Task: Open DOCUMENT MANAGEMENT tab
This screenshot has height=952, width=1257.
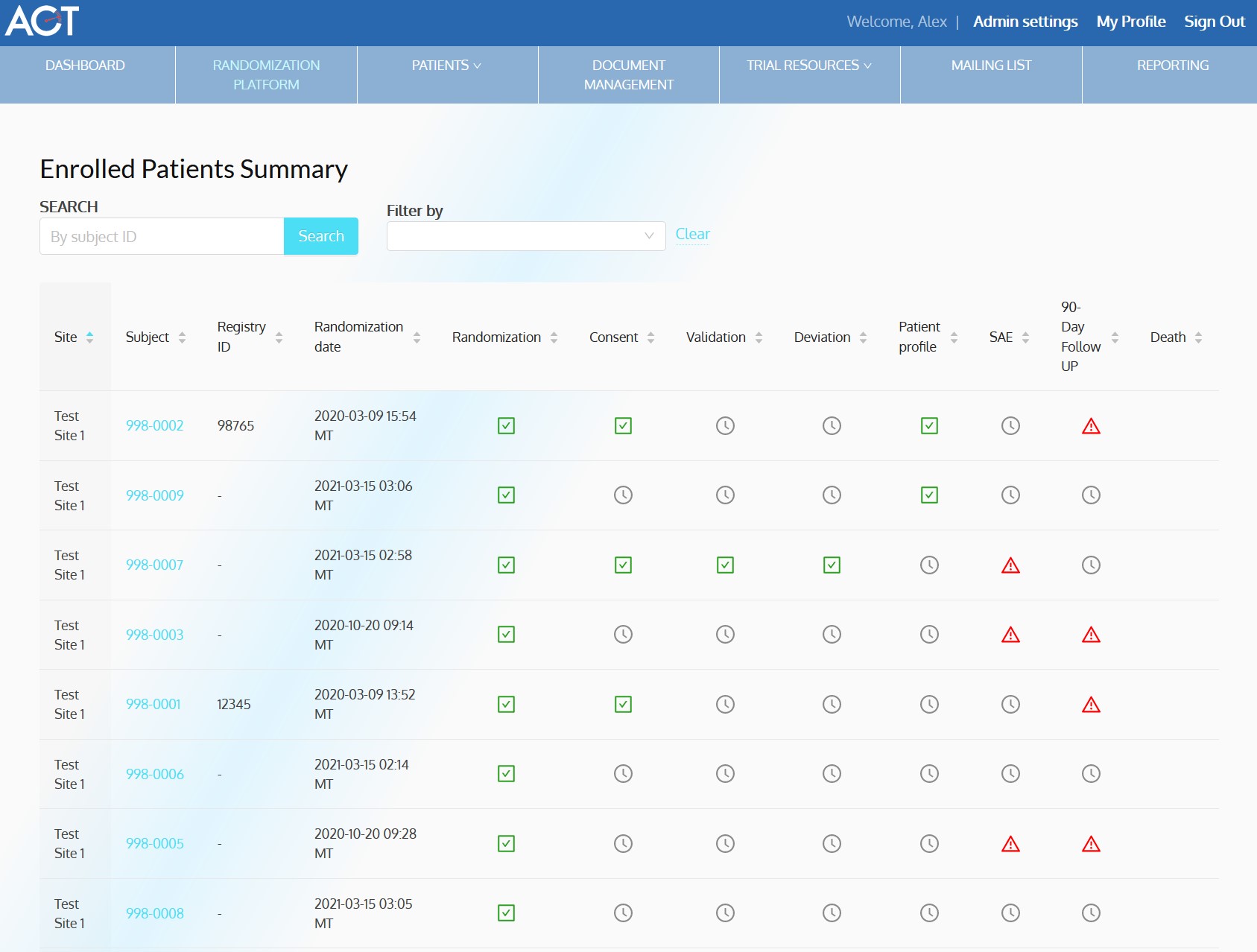Action: coord(629,75)
